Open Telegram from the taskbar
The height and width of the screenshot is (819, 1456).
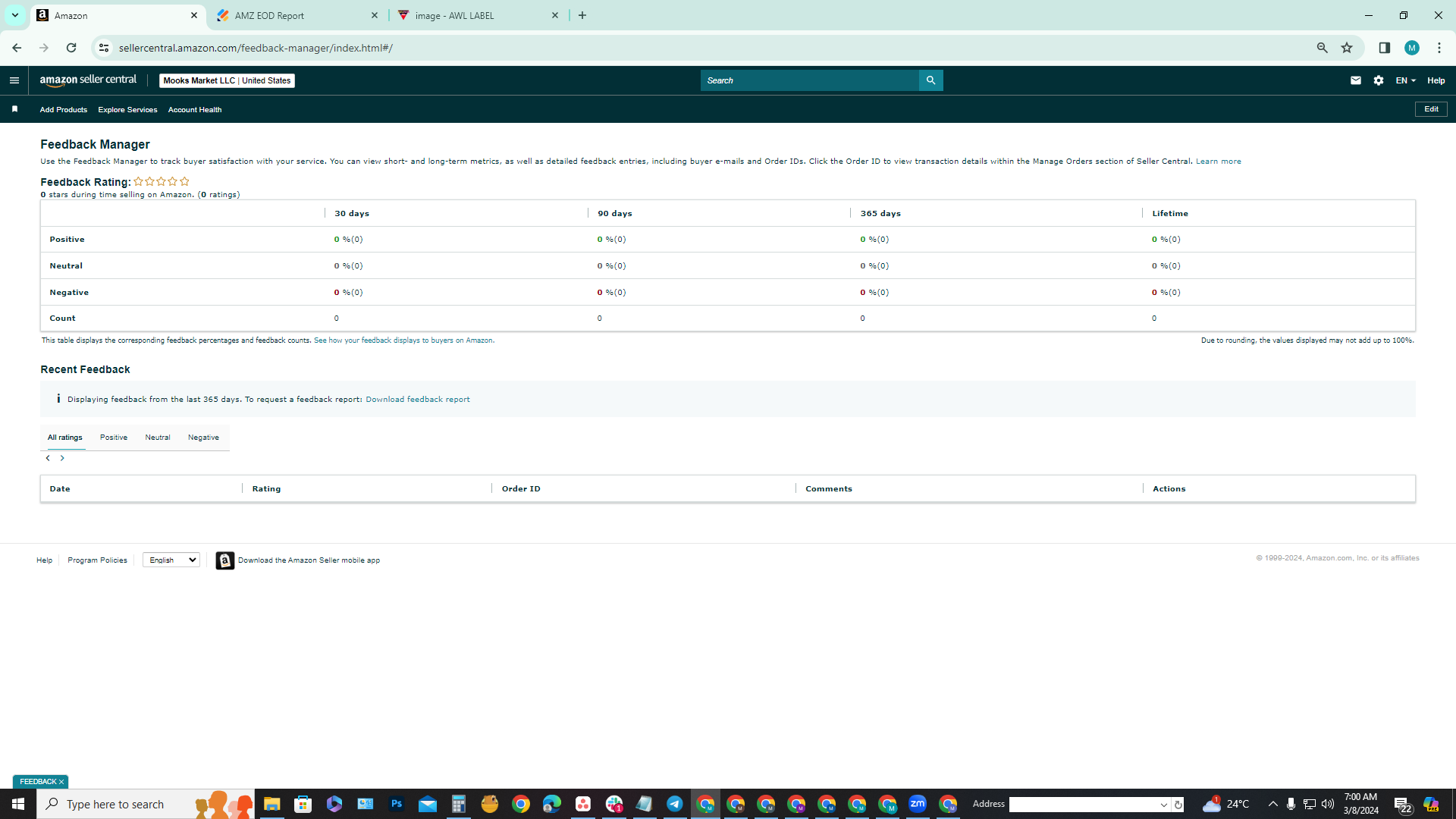tap(674, 804)
